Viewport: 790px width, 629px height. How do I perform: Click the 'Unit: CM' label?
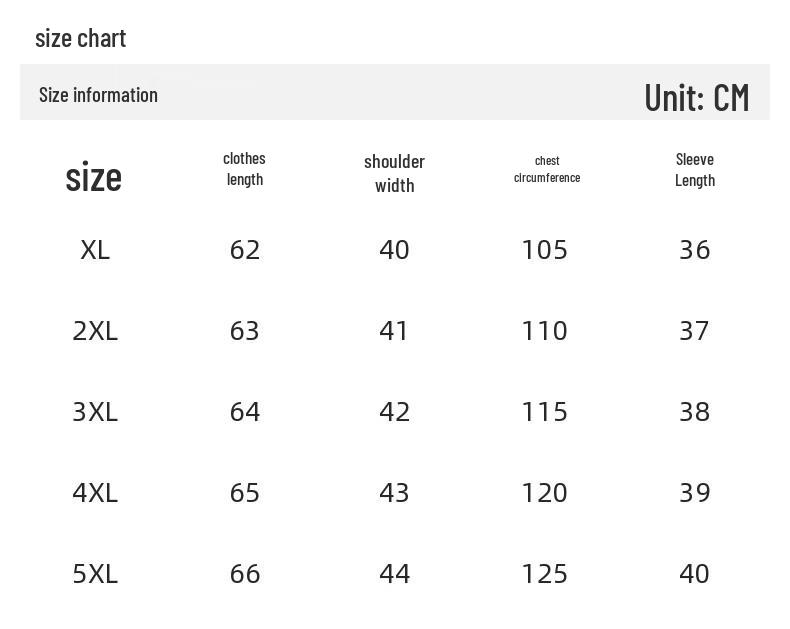pyautogui.click(x=697, y=97)
